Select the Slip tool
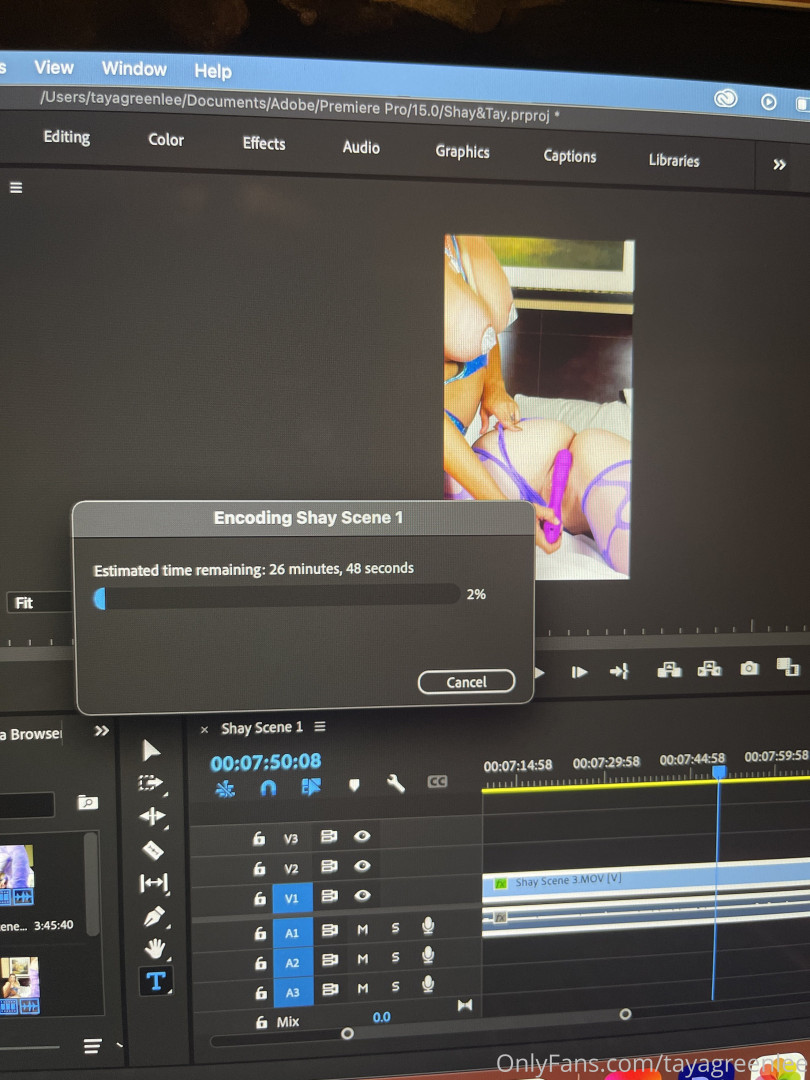Image resolution: width=810 pixels, height=1080 pixels. (x=154, y=883)
